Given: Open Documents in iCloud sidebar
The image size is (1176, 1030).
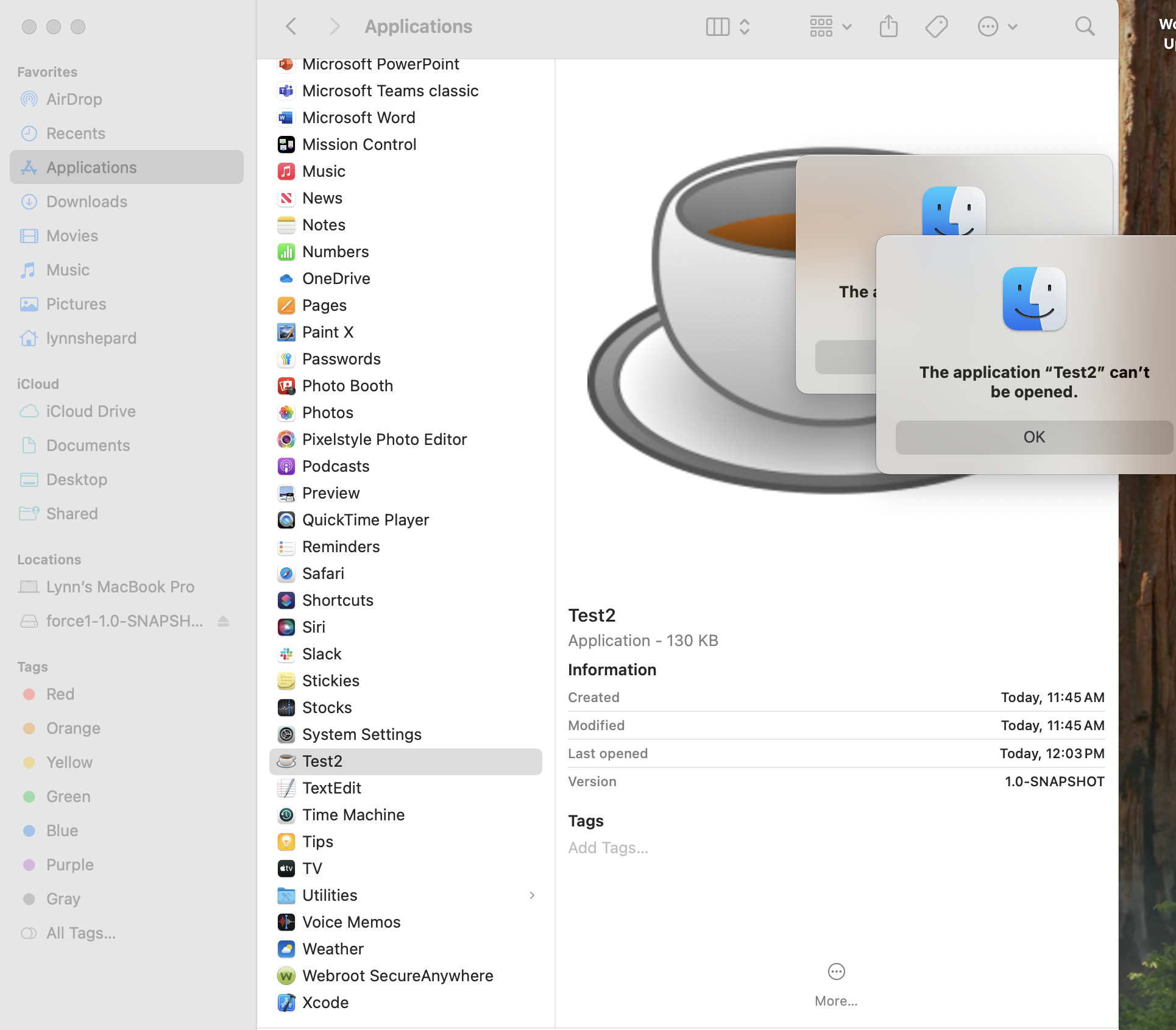Looking at the screenshot, I should pos(127,445).
